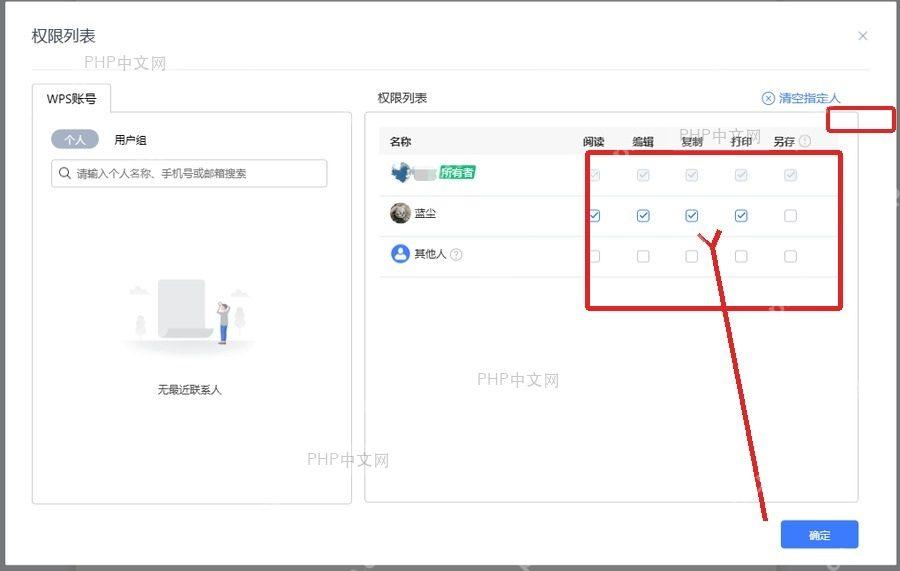Enable 另存 permission for 蓝尘
The width and height of the screenshot is (900, 571).
(x=790, y=215)
